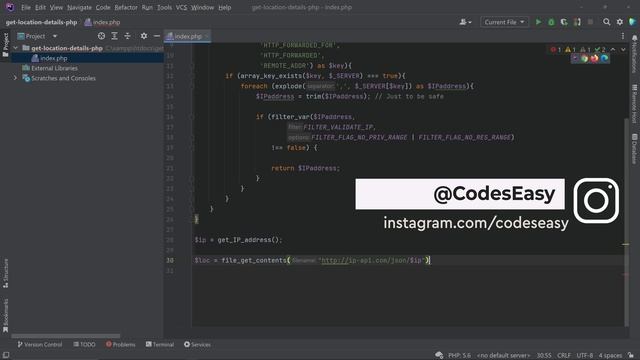Click the ip-api.com URL in code

point(372,260)
